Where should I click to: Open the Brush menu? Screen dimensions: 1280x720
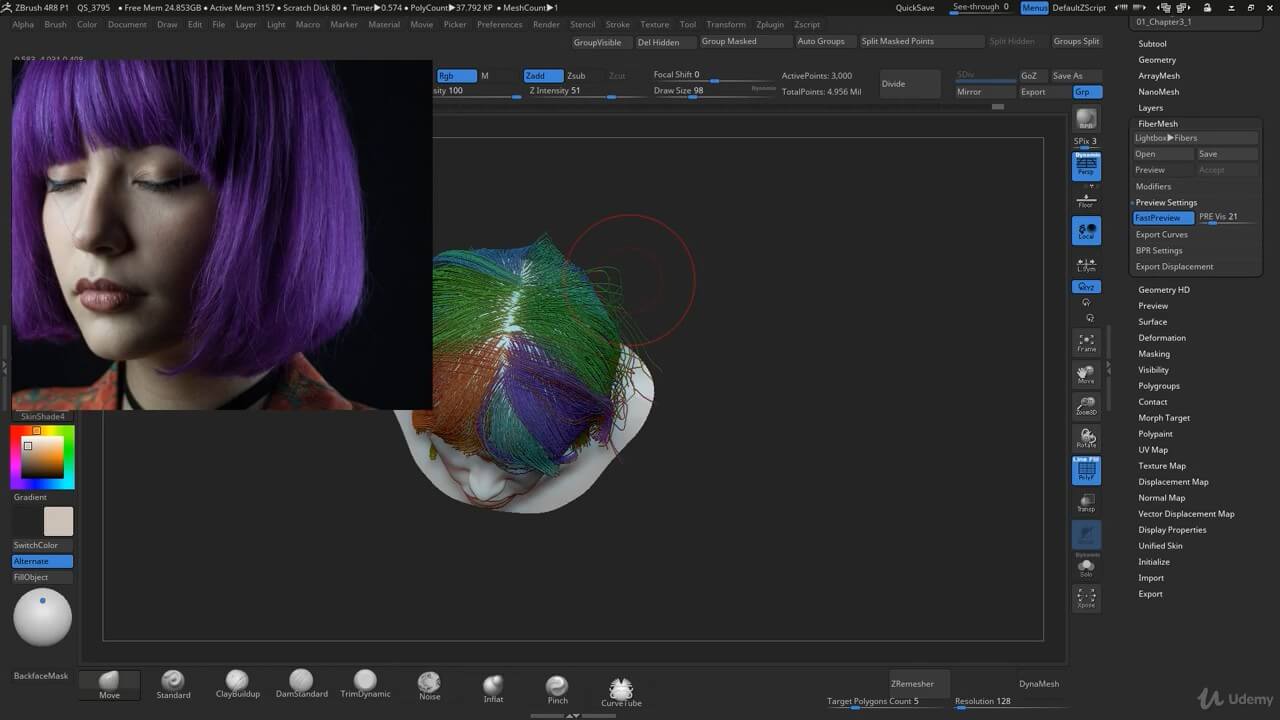(x=56, y=24)
